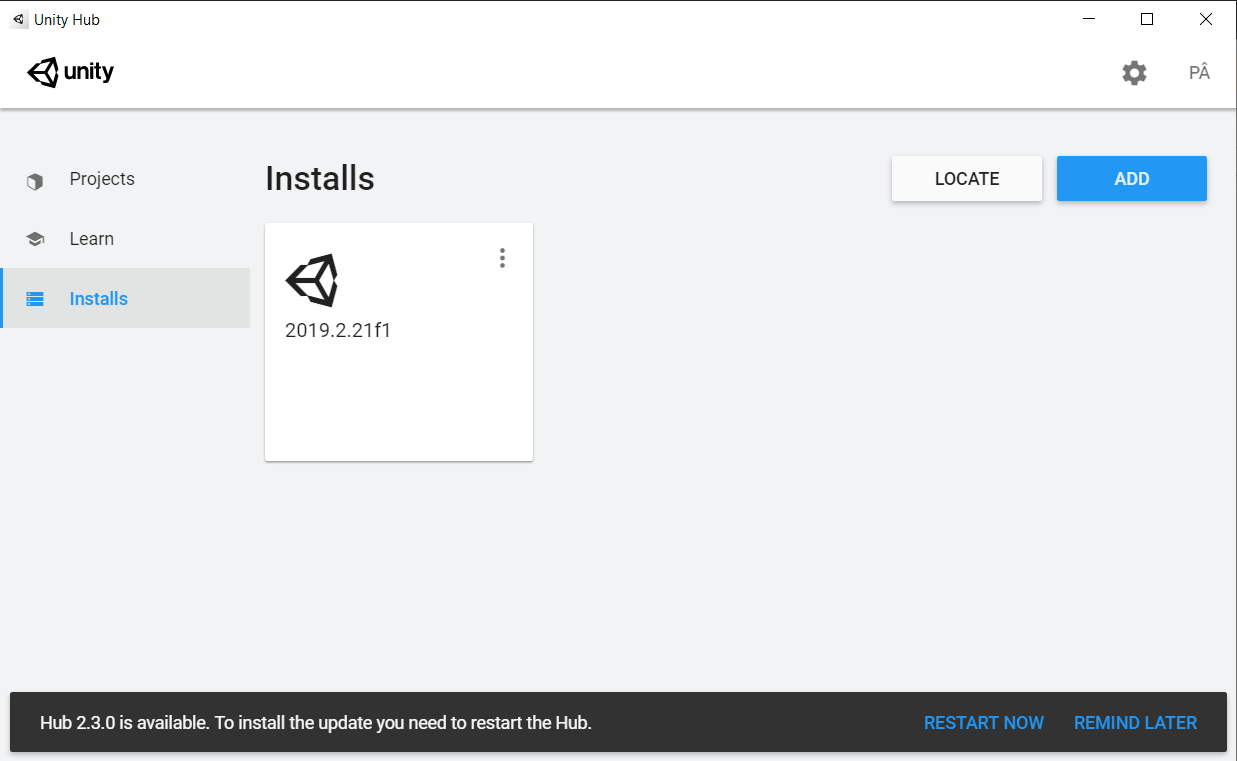Click Unity Hub title bar app icon
1237x761 pixels.
click(x=19, y=19)
